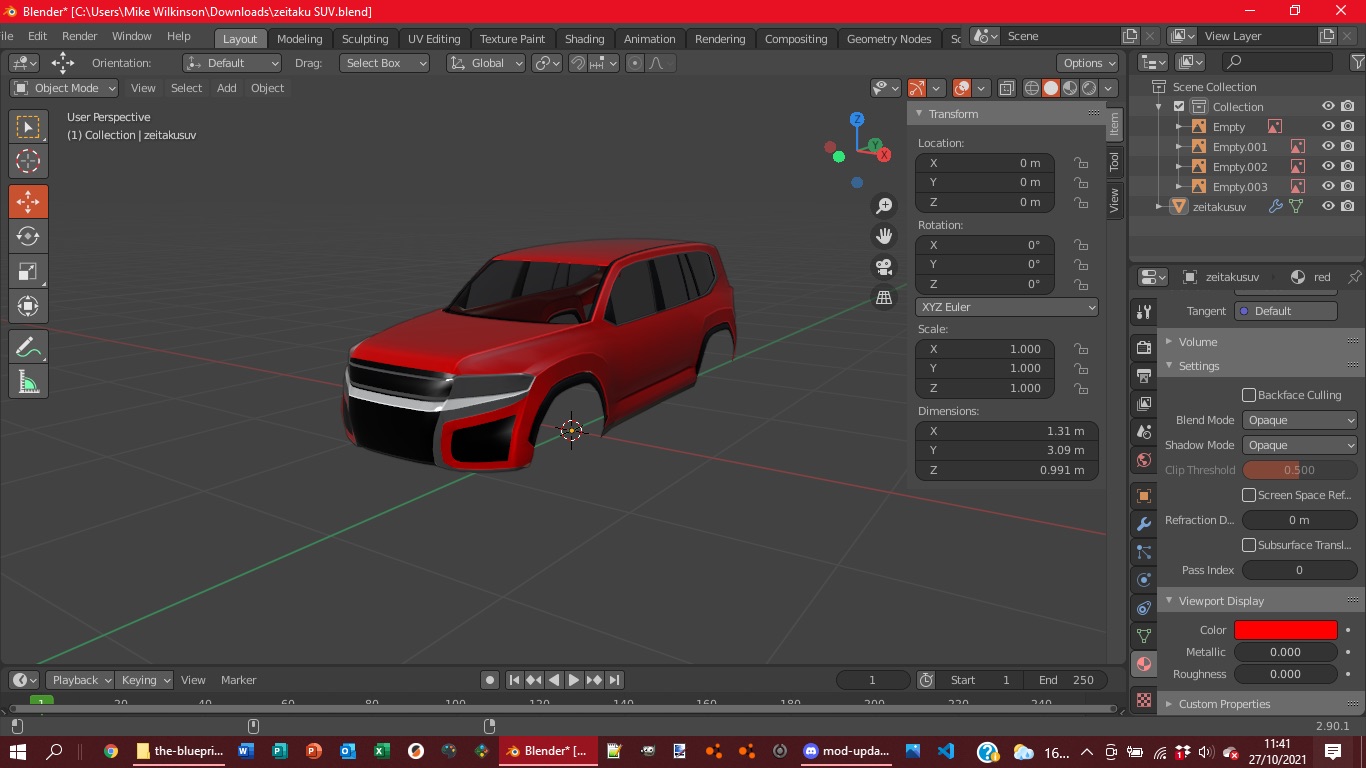Click the zoom magnifier viewport icon

[884, 206]
